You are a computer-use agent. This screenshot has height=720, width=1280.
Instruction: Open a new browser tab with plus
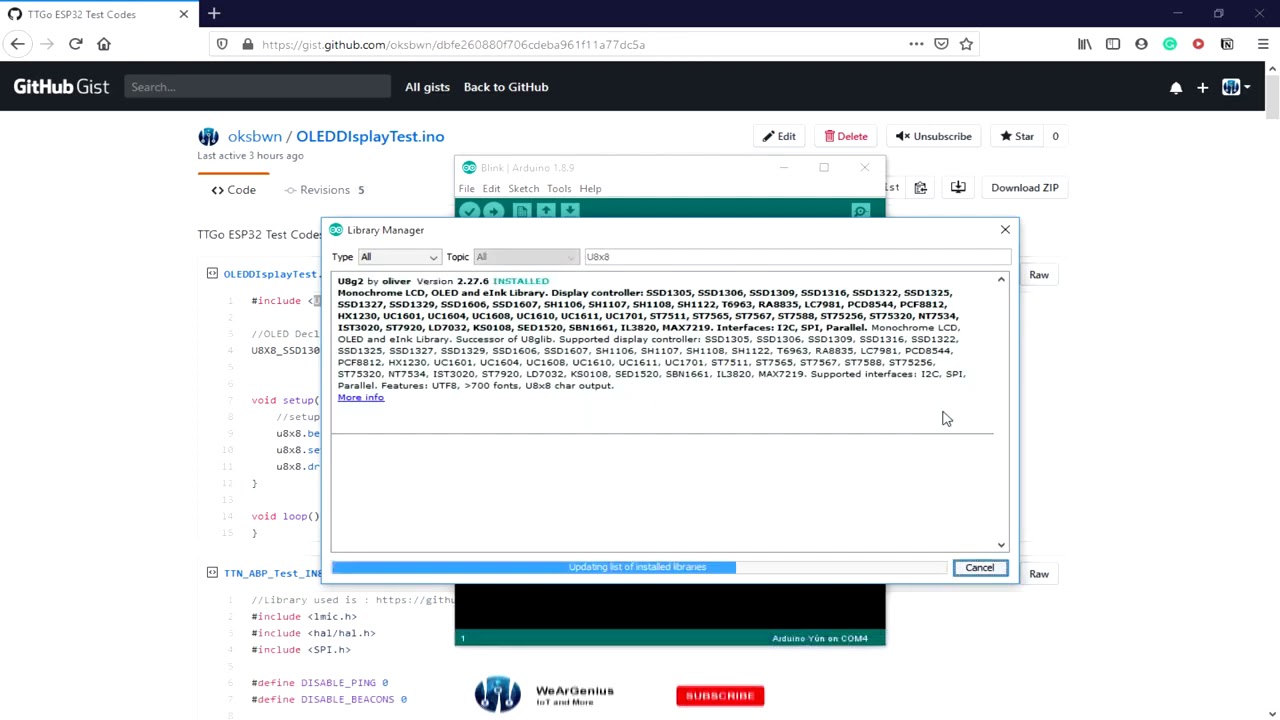(214, 14)
